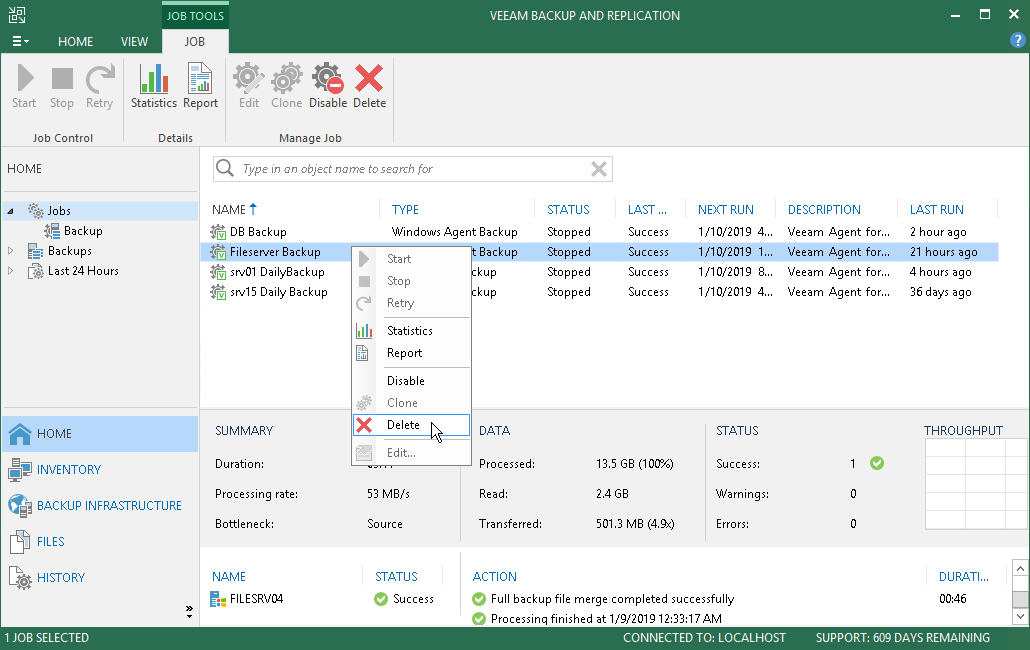Screen dimensions: 1030x650
Task: Choose Statistics in the context menu
Action: point(412,330)
